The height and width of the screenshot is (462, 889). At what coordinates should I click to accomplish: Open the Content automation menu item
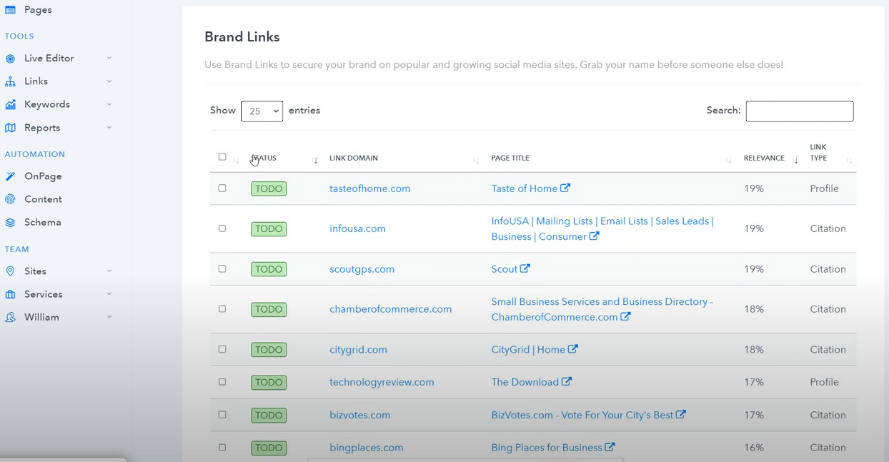[43, 200]
